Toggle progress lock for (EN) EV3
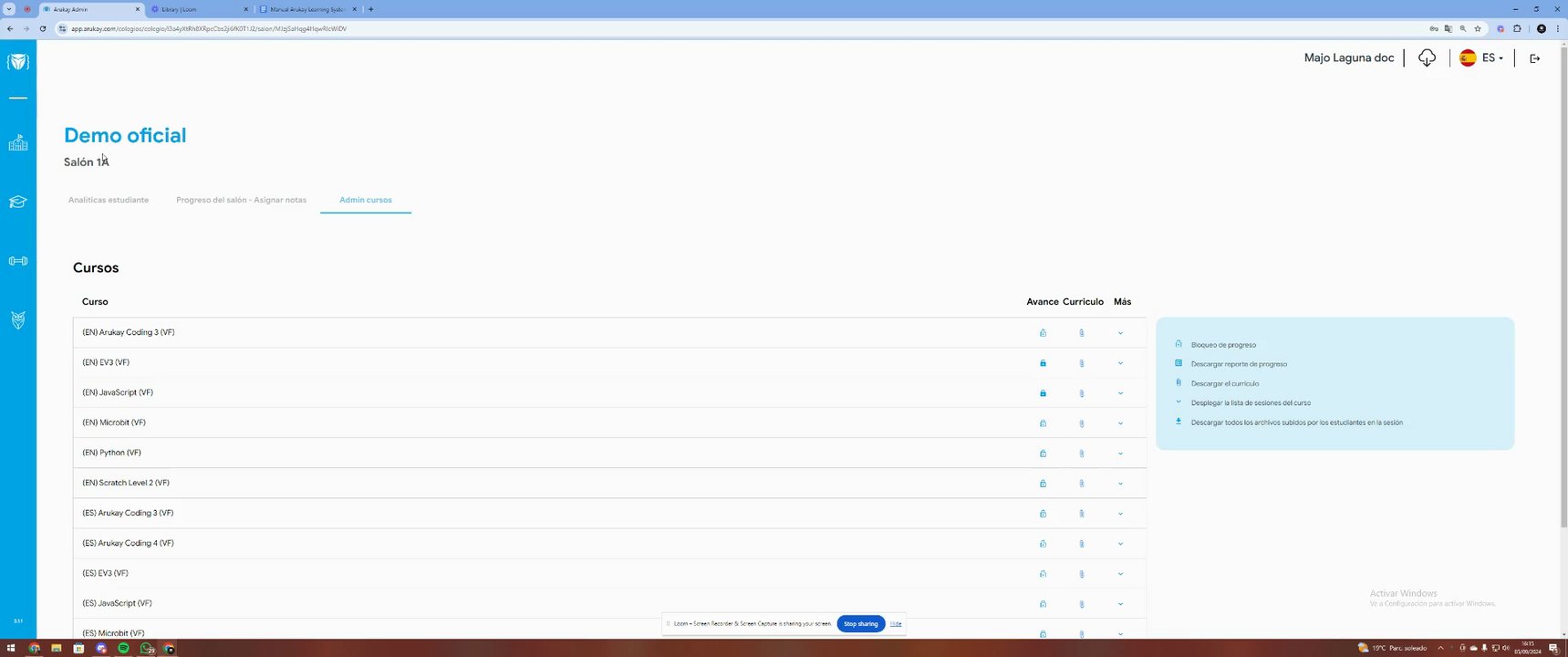 pyautogui.click(x=1043, y=363)
